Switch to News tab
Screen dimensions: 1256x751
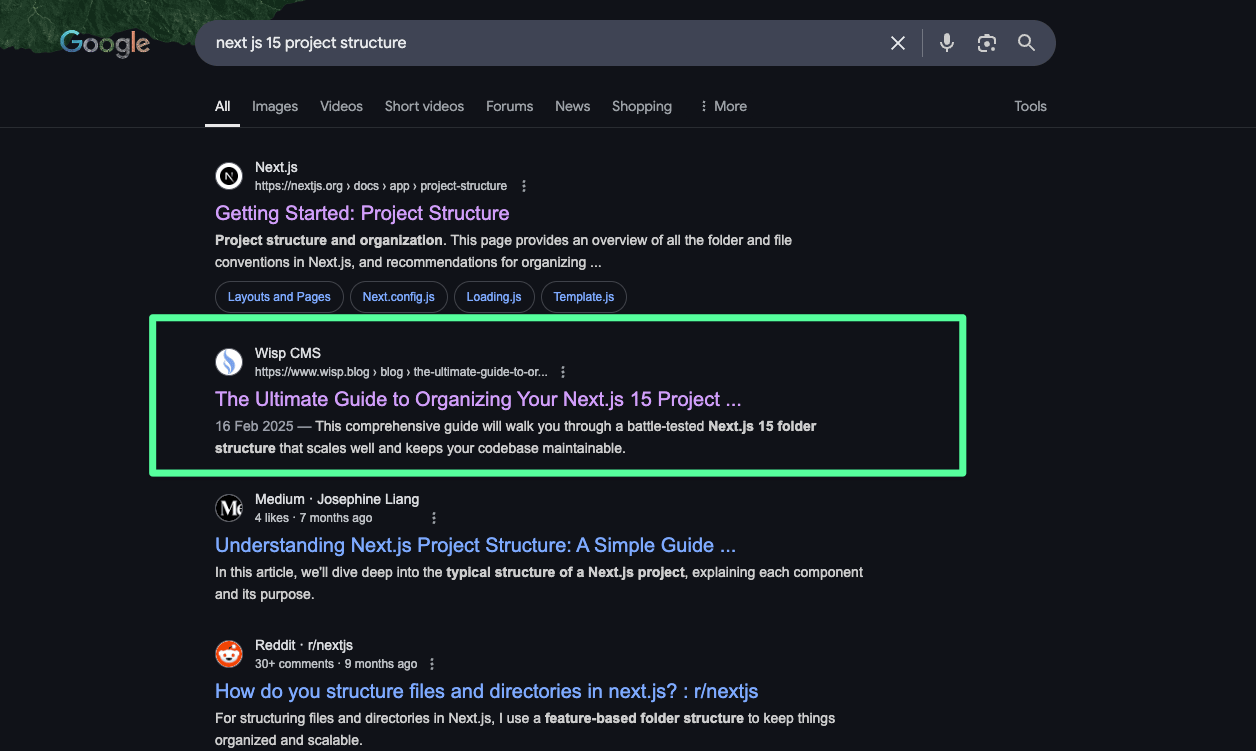(573, 106)
